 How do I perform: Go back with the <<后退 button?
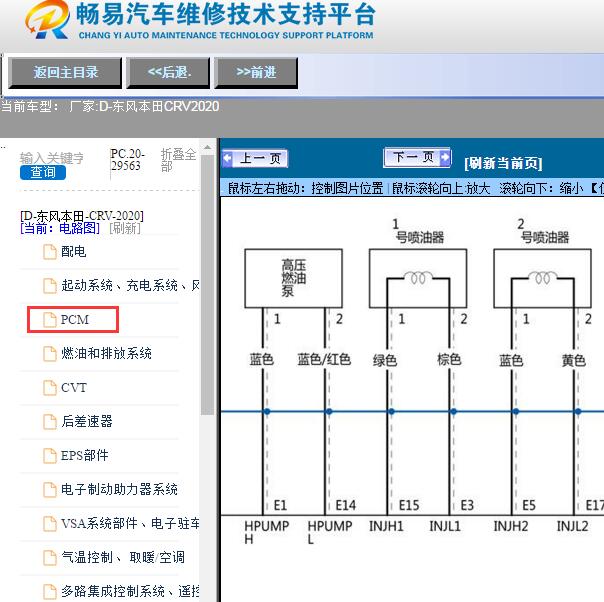pyautogui.click(x=168, y=73)
